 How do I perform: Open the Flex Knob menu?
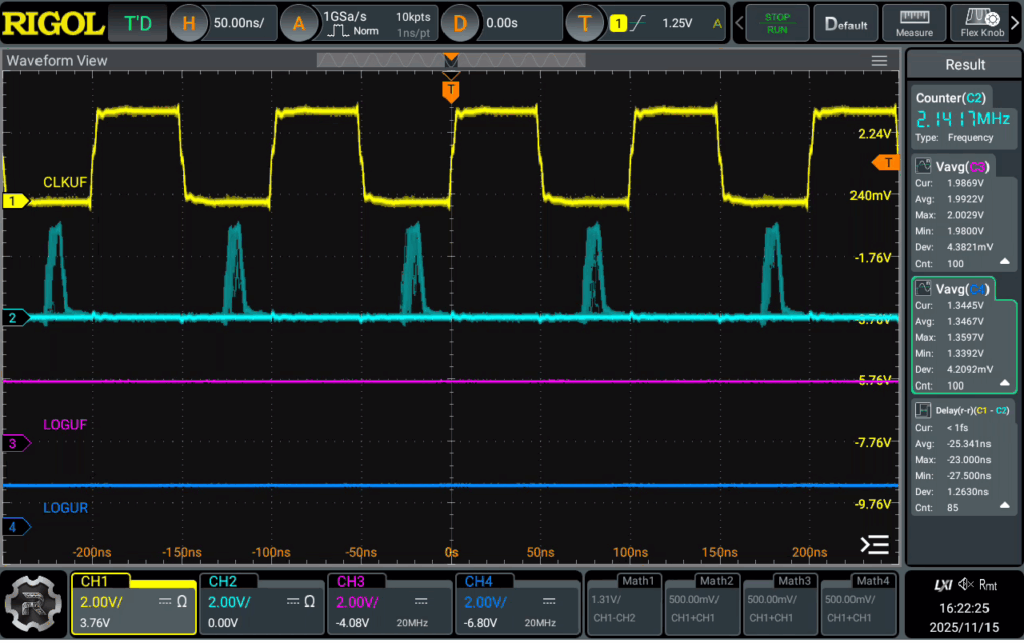pyautogui.click(x=982, y=24)
